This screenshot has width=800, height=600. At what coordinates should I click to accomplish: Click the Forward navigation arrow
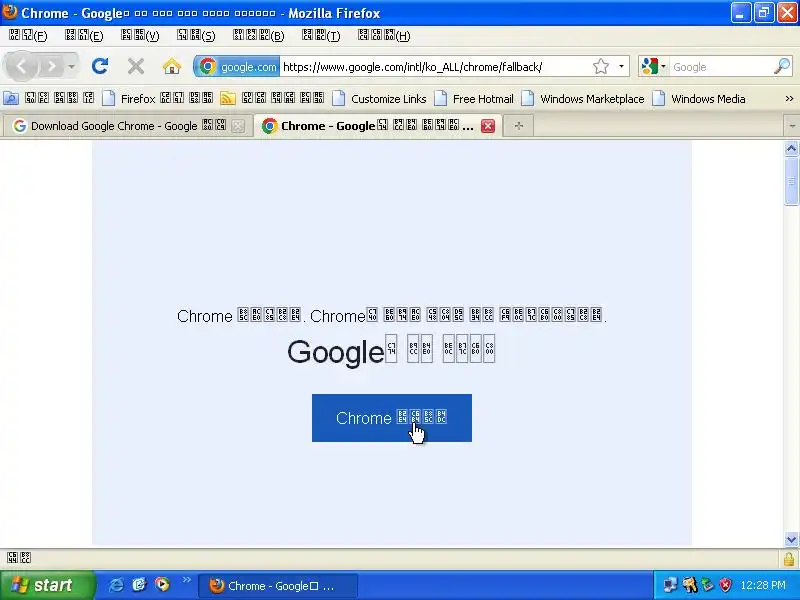pyautogui.click(x=52, y=66)
